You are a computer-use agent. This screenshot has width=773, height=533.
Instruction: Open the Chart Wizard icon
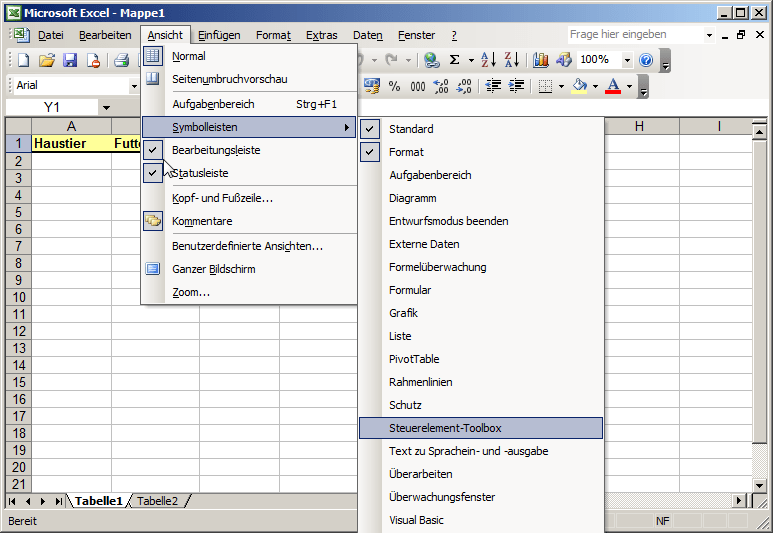(x=541, y=60)
